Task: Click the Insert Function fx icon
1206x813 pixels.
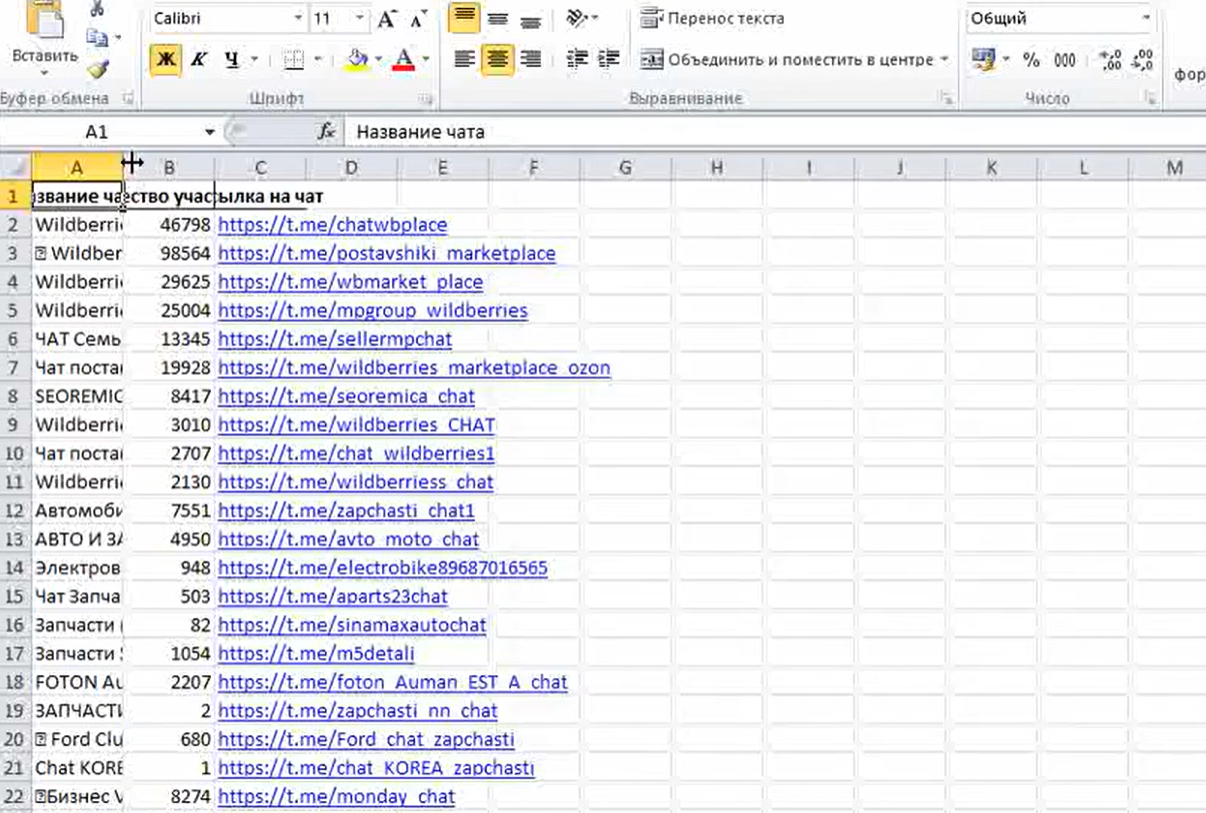Action: 326,132
